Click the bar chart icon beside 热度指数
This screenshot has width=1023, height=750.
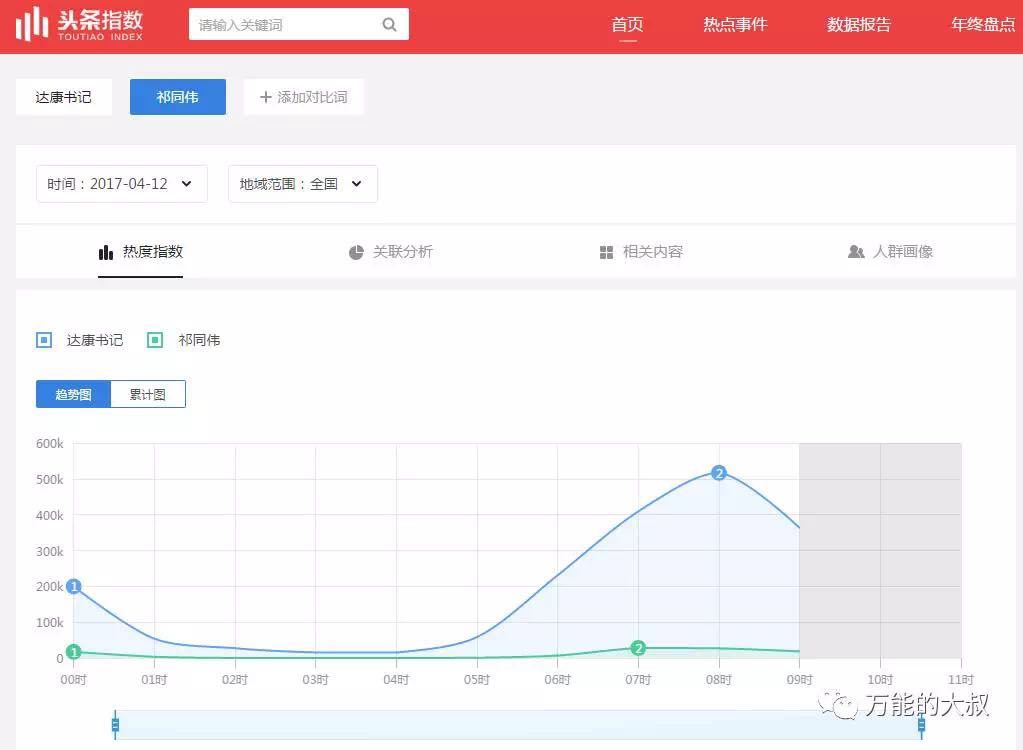coord(106,252)
